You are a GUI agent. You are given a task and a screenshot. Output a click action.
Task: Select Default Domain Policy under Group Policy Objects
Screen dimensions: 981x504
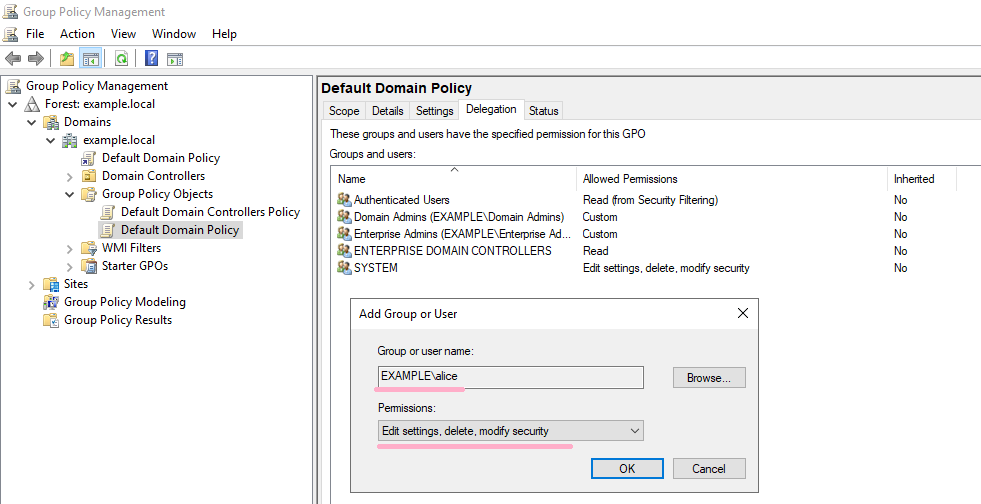tap(180, 230)
